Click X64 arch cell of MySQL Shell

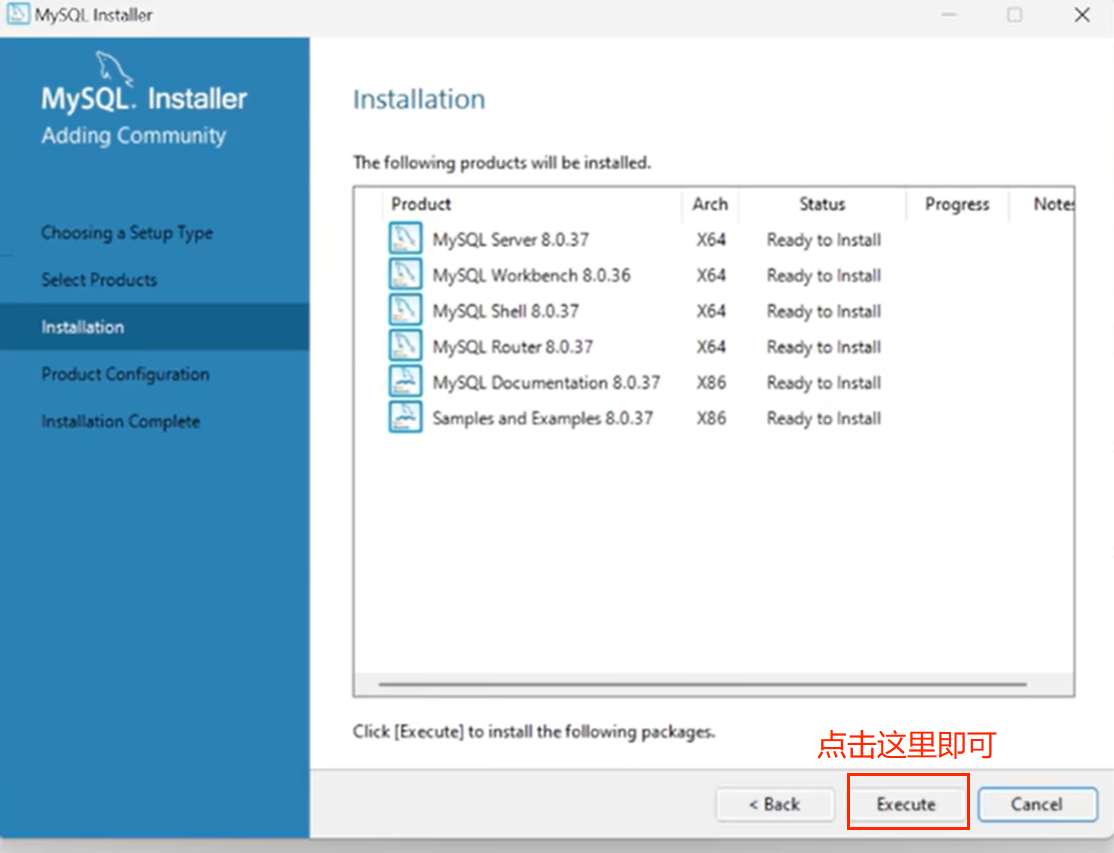pos(711,310)
